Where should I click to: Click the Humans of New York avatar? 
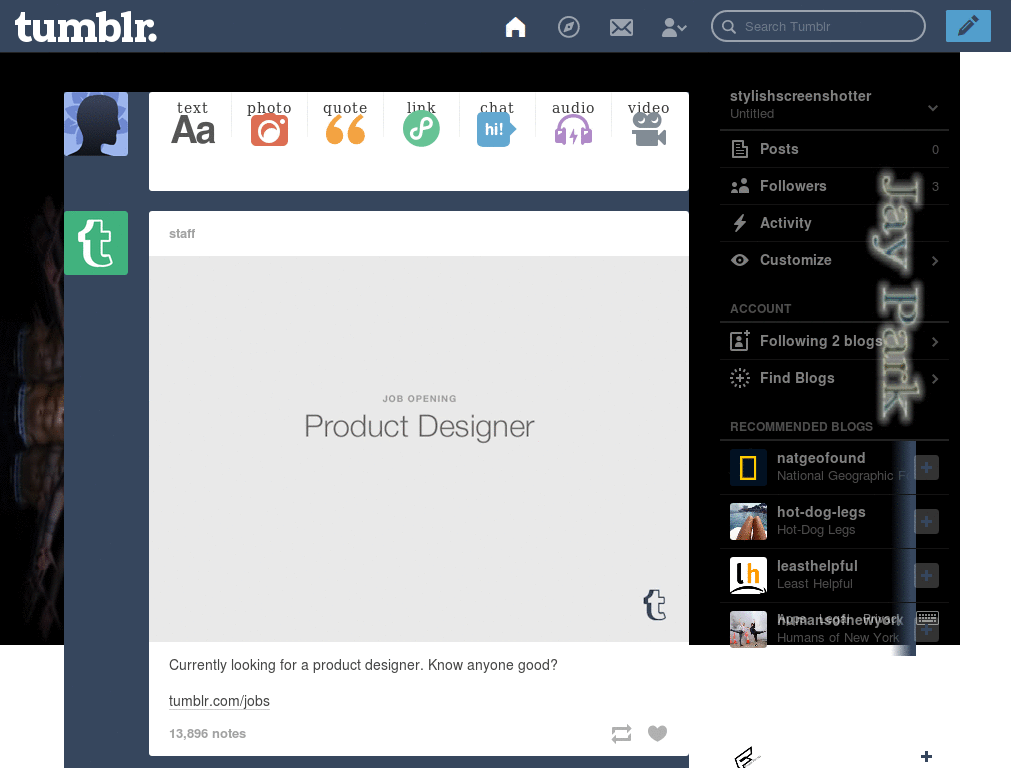748,629
